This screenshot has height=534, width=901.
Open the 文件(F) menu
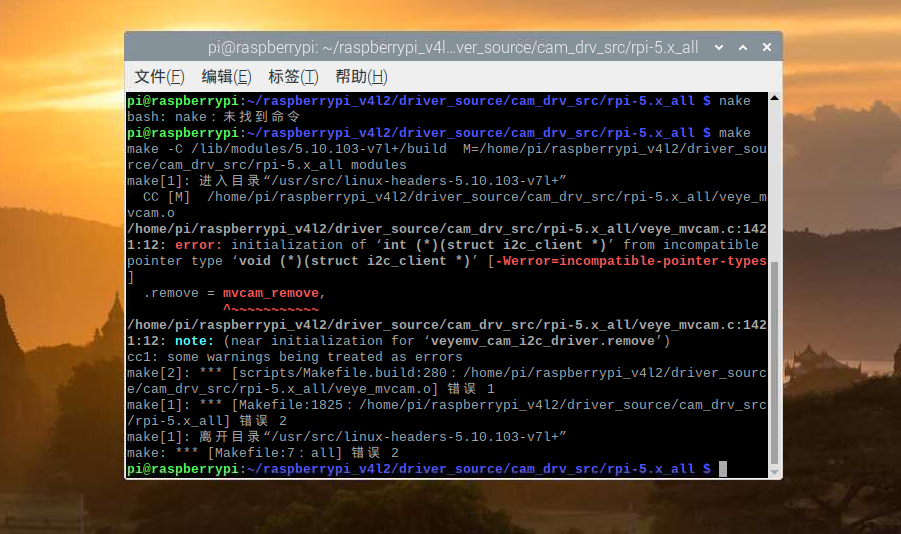pyautogui.click(x=159, y=77)
